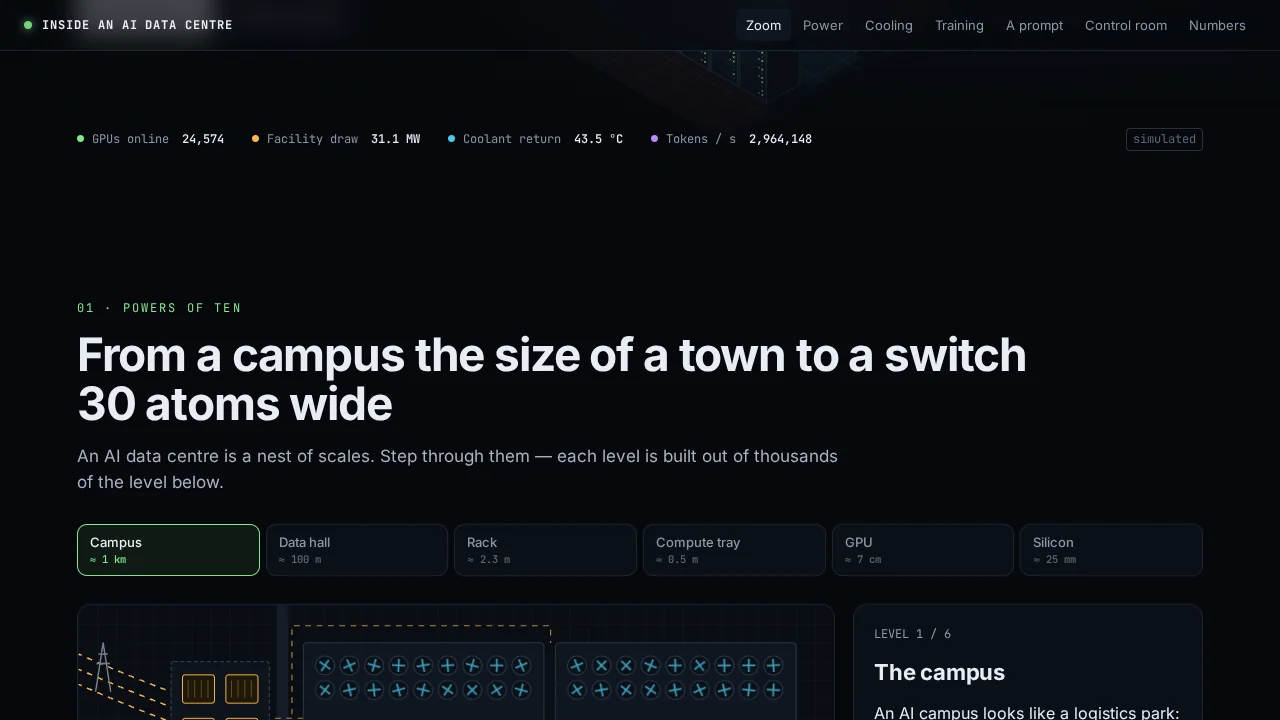Click the paragraph starting An AI data centre is a nest
The image size is (1280, 720).
(x=457, y=469)
